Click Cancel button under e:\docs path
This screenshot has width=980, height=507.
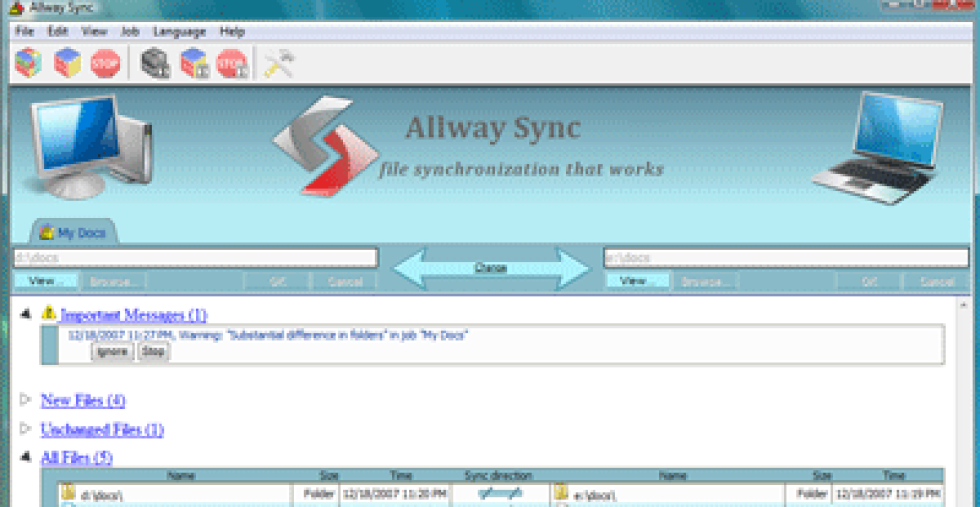[x=936, y=282]
